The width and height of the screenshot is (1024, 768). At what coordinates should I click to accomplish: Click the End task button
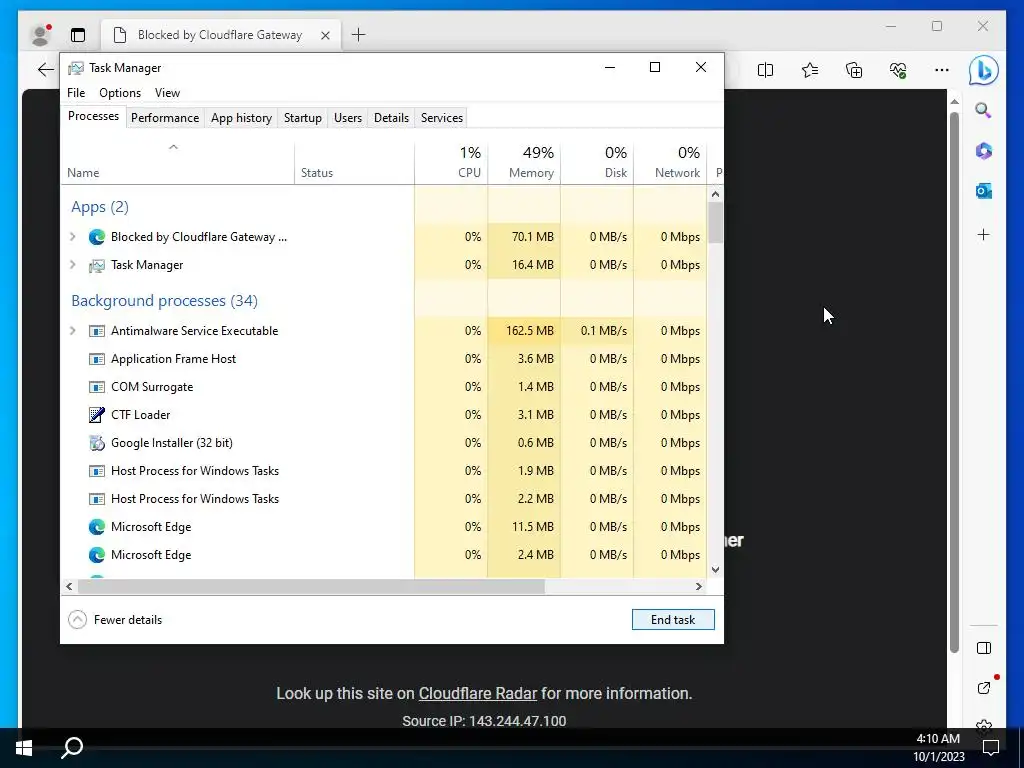click(x=673, y=620)
